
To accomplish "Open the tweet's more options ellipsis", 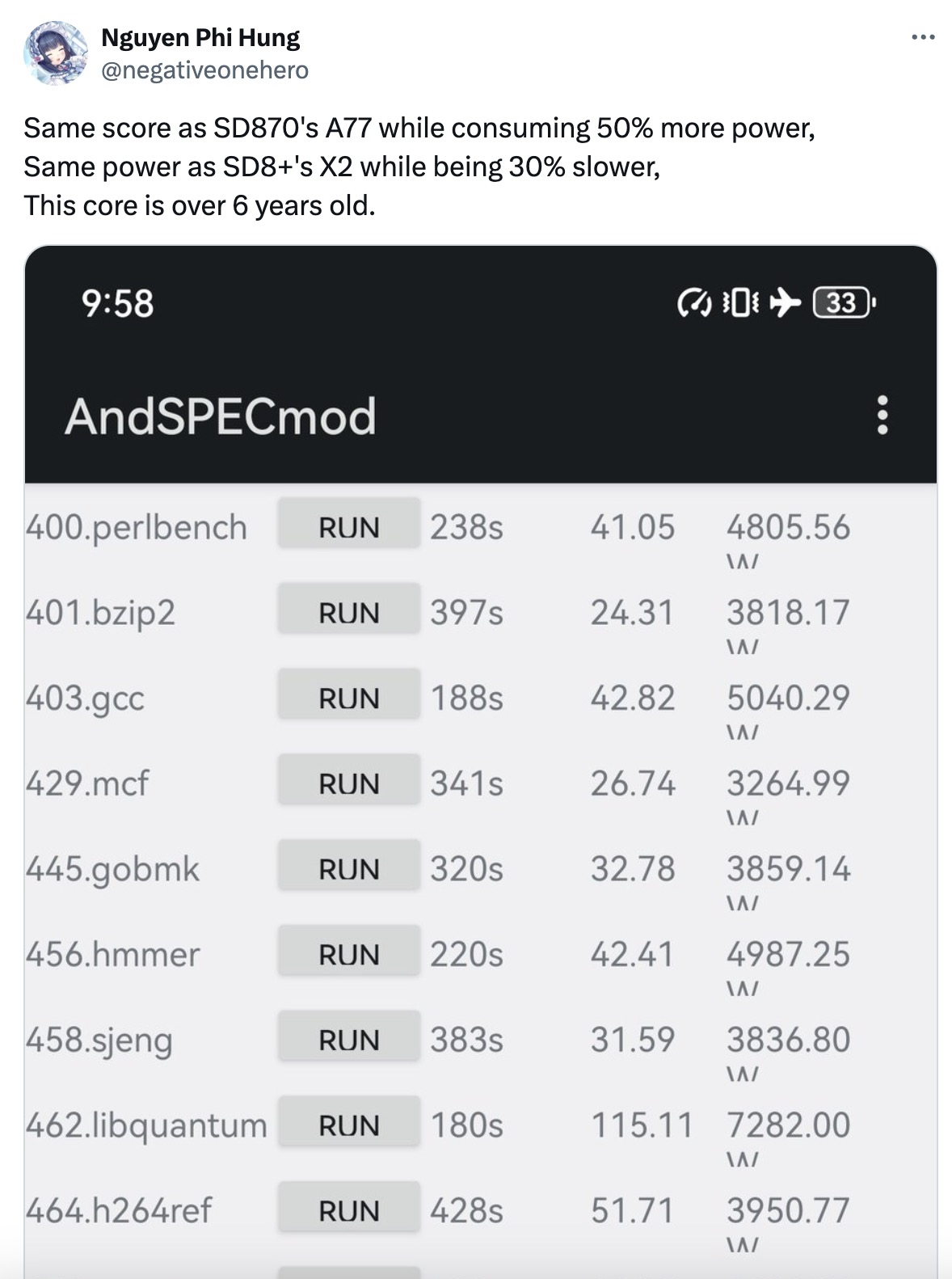I will tap(922, 37).
